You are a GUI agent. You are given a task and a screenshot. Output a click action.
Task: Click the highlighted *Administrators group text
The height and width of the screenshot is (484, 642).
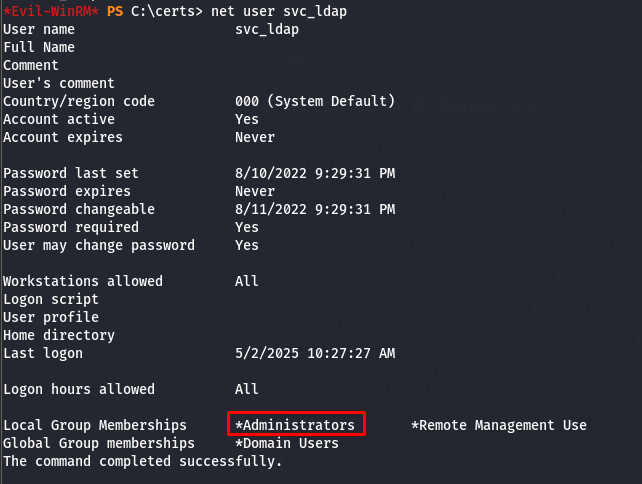click(295, 425)
